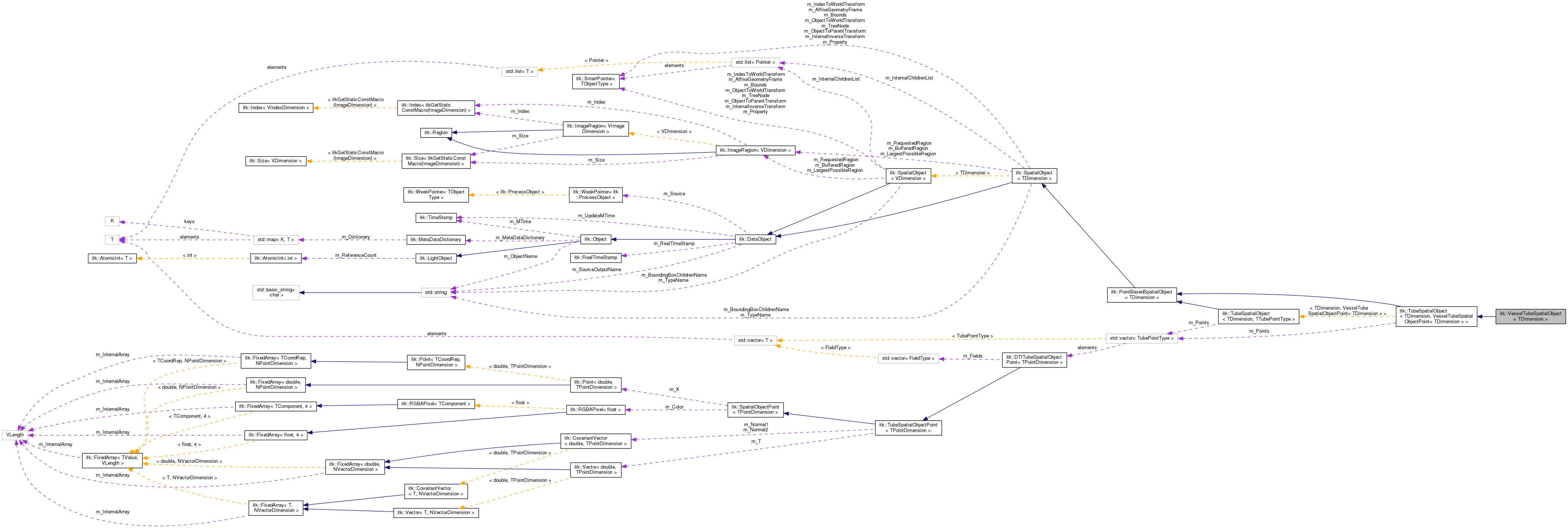Open itk::FixedArray< TValue, VLength > node
The image size is (1568, 528).
(112, 461)
